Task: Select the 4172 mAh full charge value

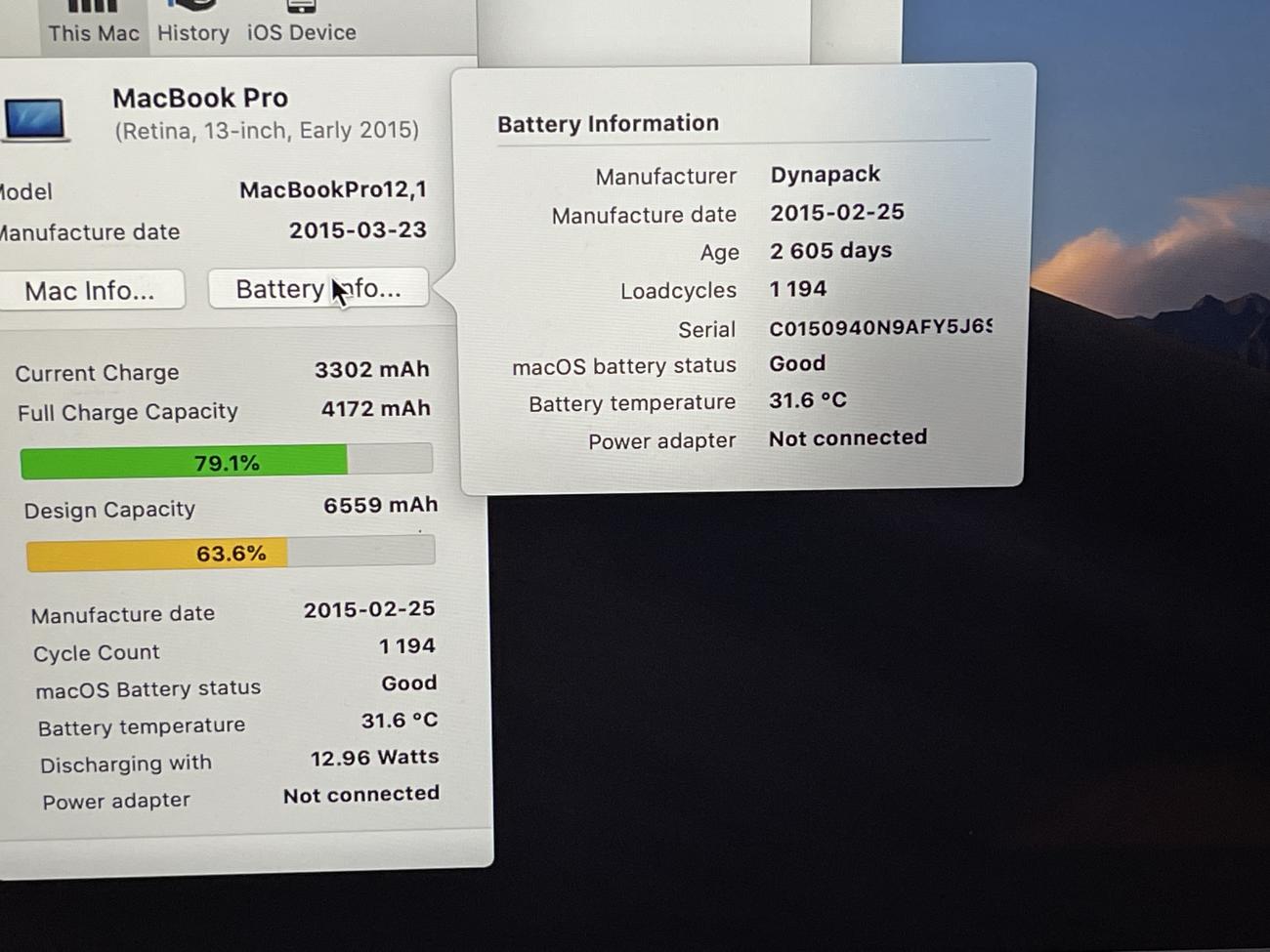Action: click(x=376, y=408)
